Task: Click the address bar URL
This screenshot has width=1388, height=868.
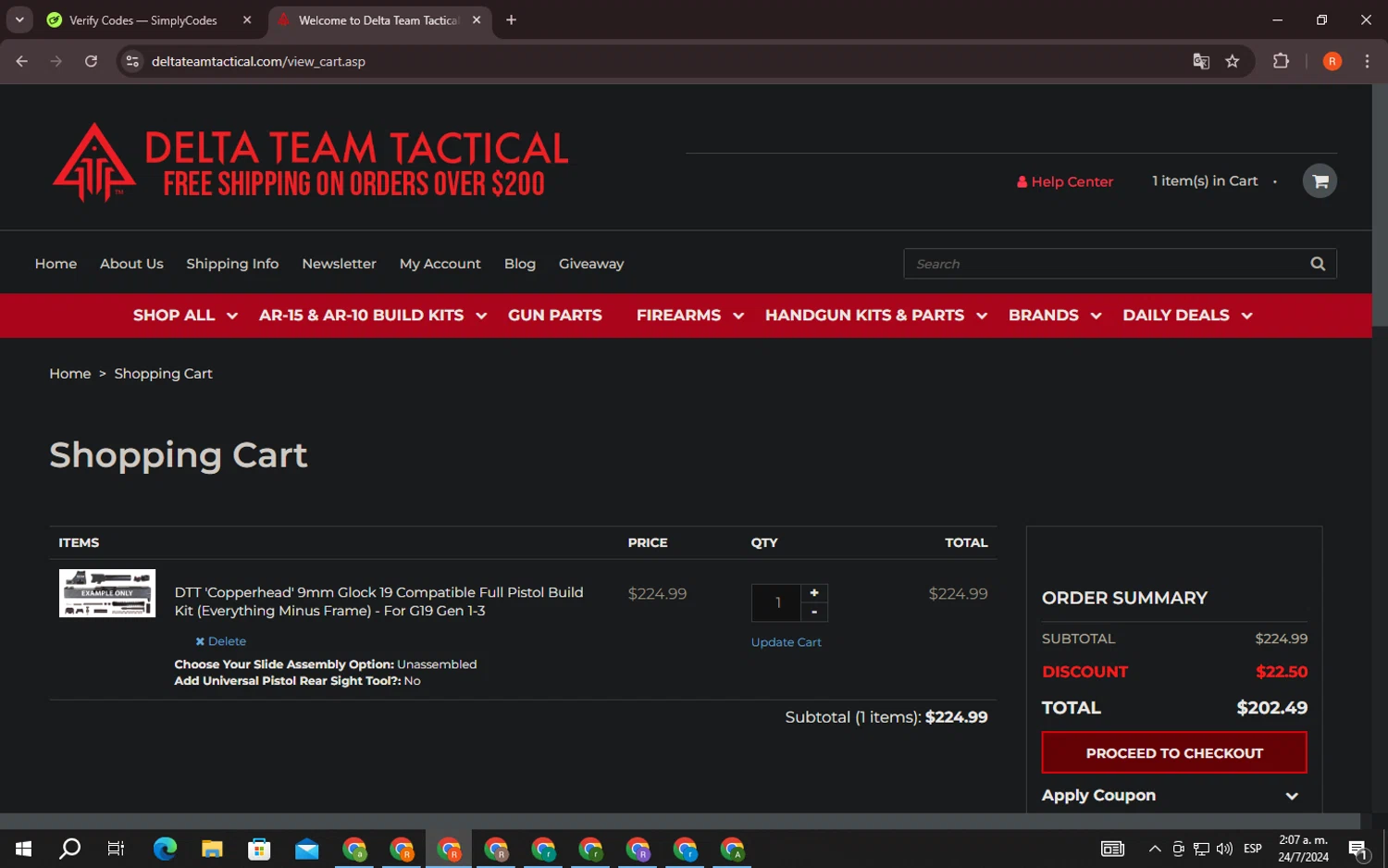Action: [x=258, y=61]
